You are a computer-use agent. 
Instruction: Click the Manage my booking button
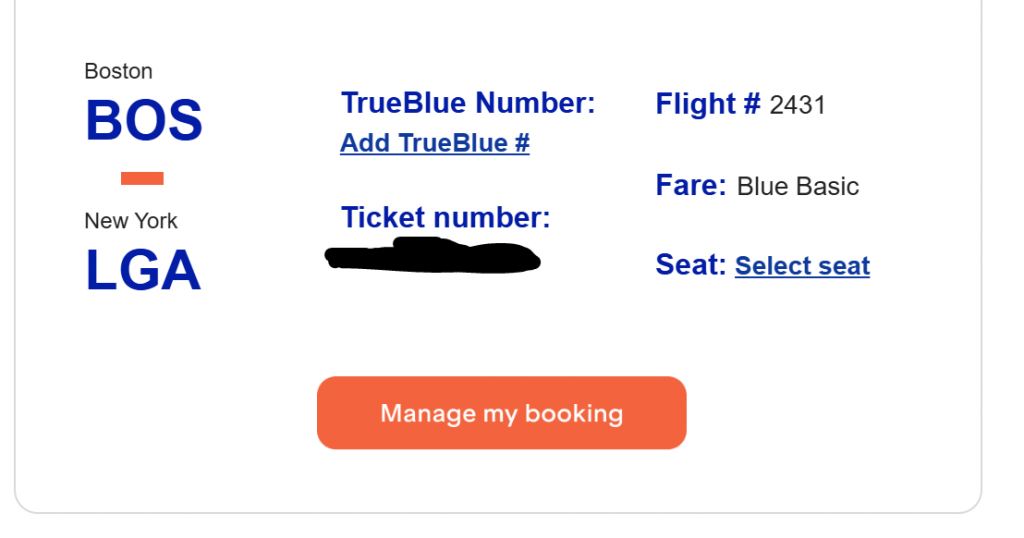coord(501,413)
